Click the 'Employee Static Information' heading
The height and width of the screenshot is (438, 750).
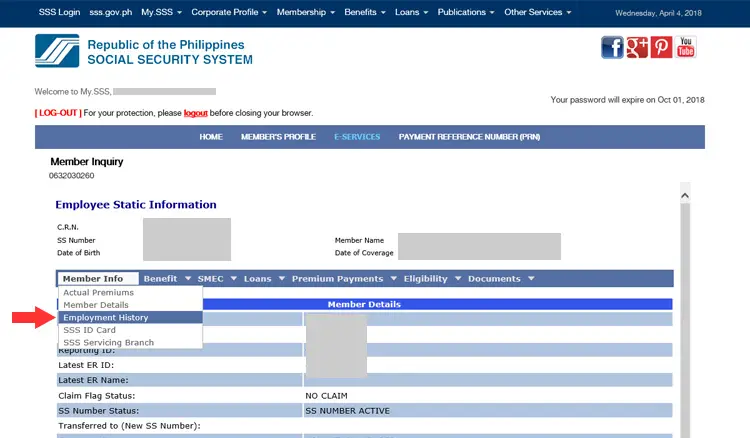136,205
